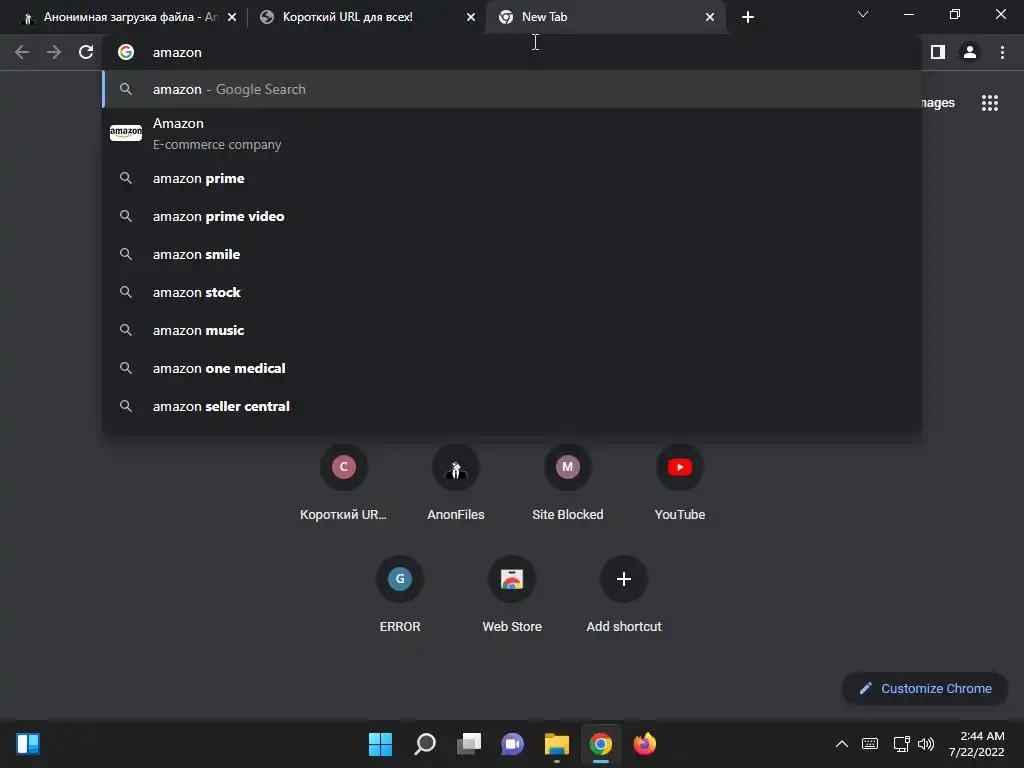Click the Google icon in the address bar
Viewport: 1024px width, 768px height.
pyautogui.click(x=126, y=52)
